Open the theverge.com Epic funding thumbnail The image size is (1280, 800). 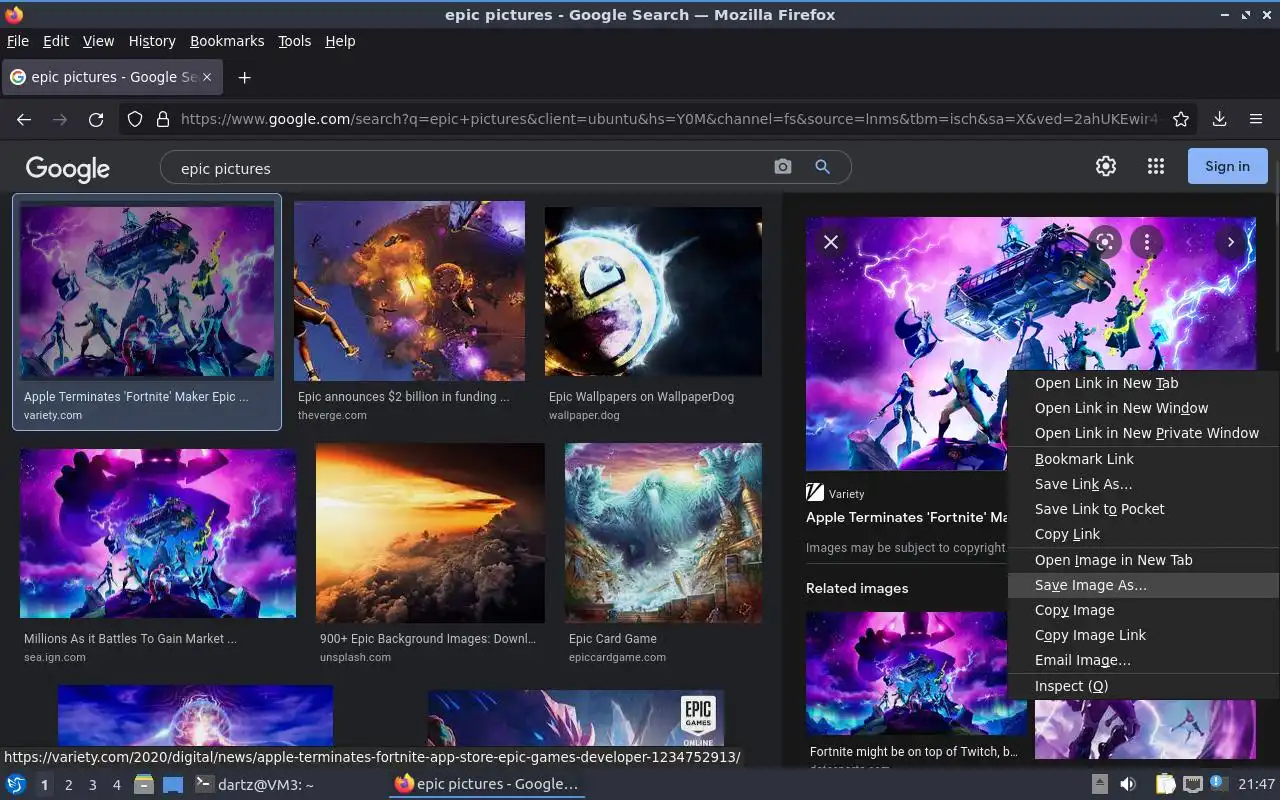click(409, 291)
